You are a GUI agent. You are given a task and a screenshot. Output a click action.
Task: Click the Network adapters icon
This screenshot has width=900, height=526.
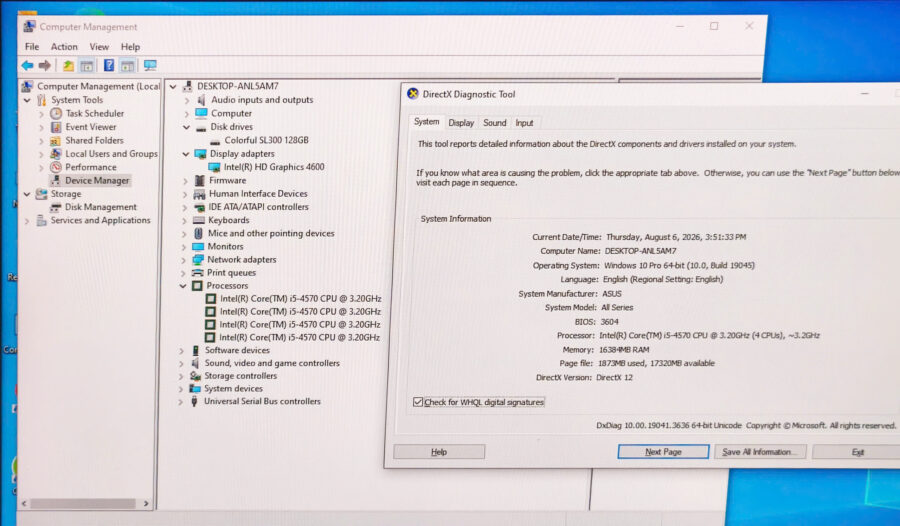pos(199,260)
